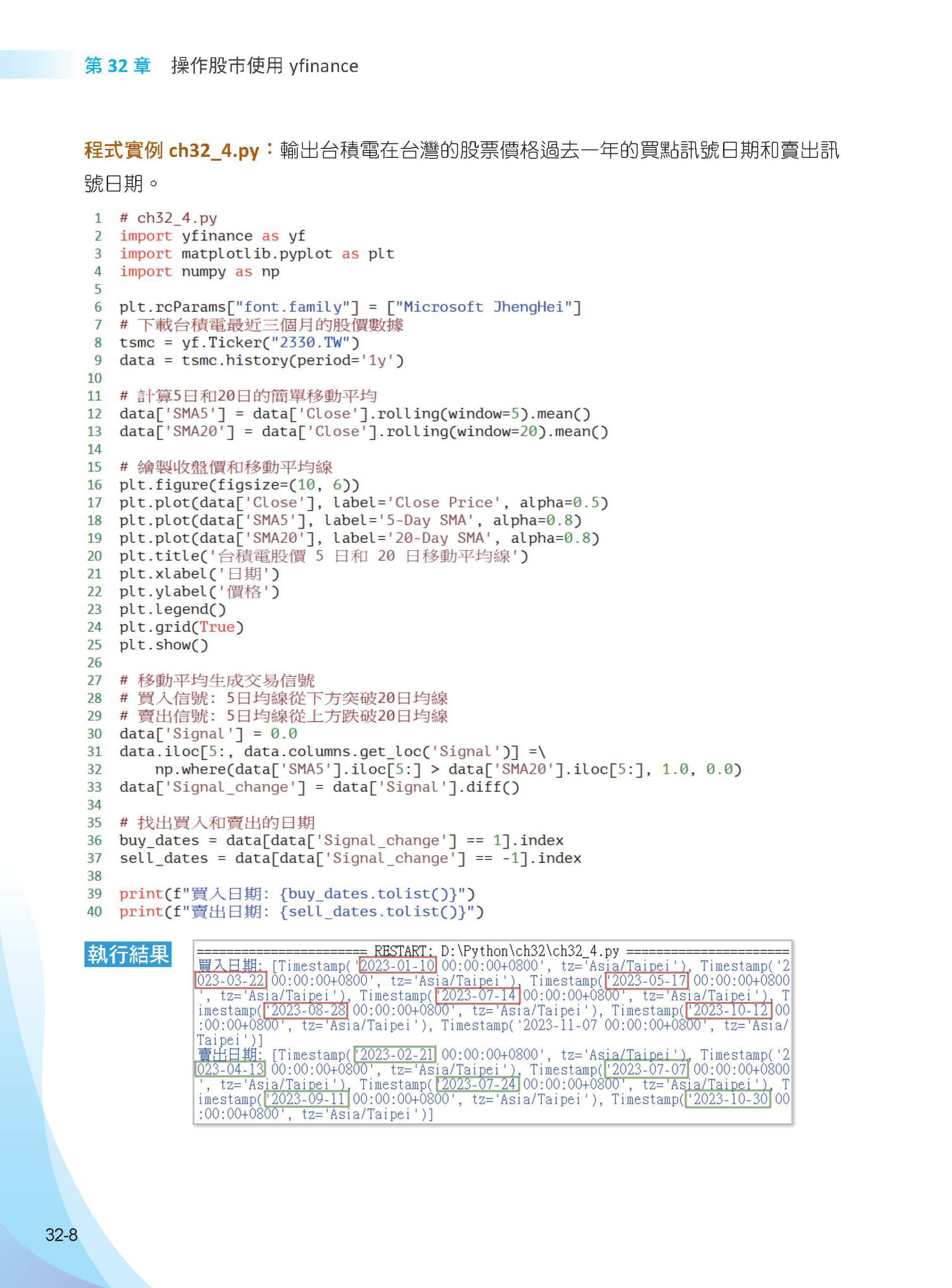This screenshot has height=1288, width=952.
Task: Click the line defining sell_dates
Action: 350,859
